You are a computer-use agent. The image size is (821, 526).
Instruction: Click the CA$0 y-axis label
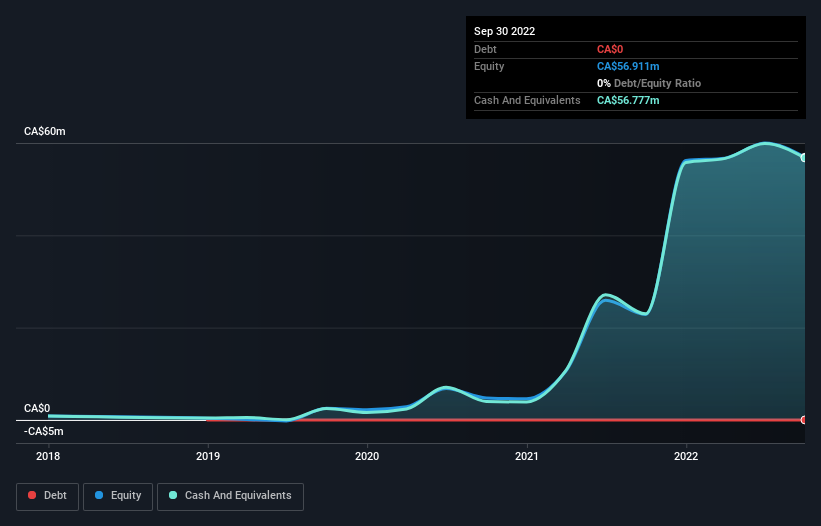point(37,408)
